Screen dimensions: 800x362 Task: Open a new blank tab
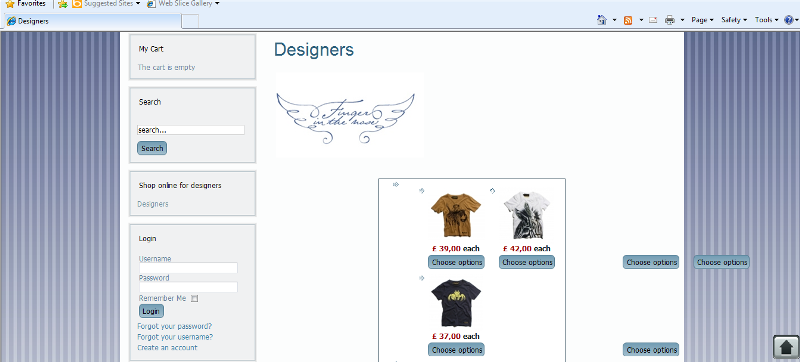tap(190, 21)
